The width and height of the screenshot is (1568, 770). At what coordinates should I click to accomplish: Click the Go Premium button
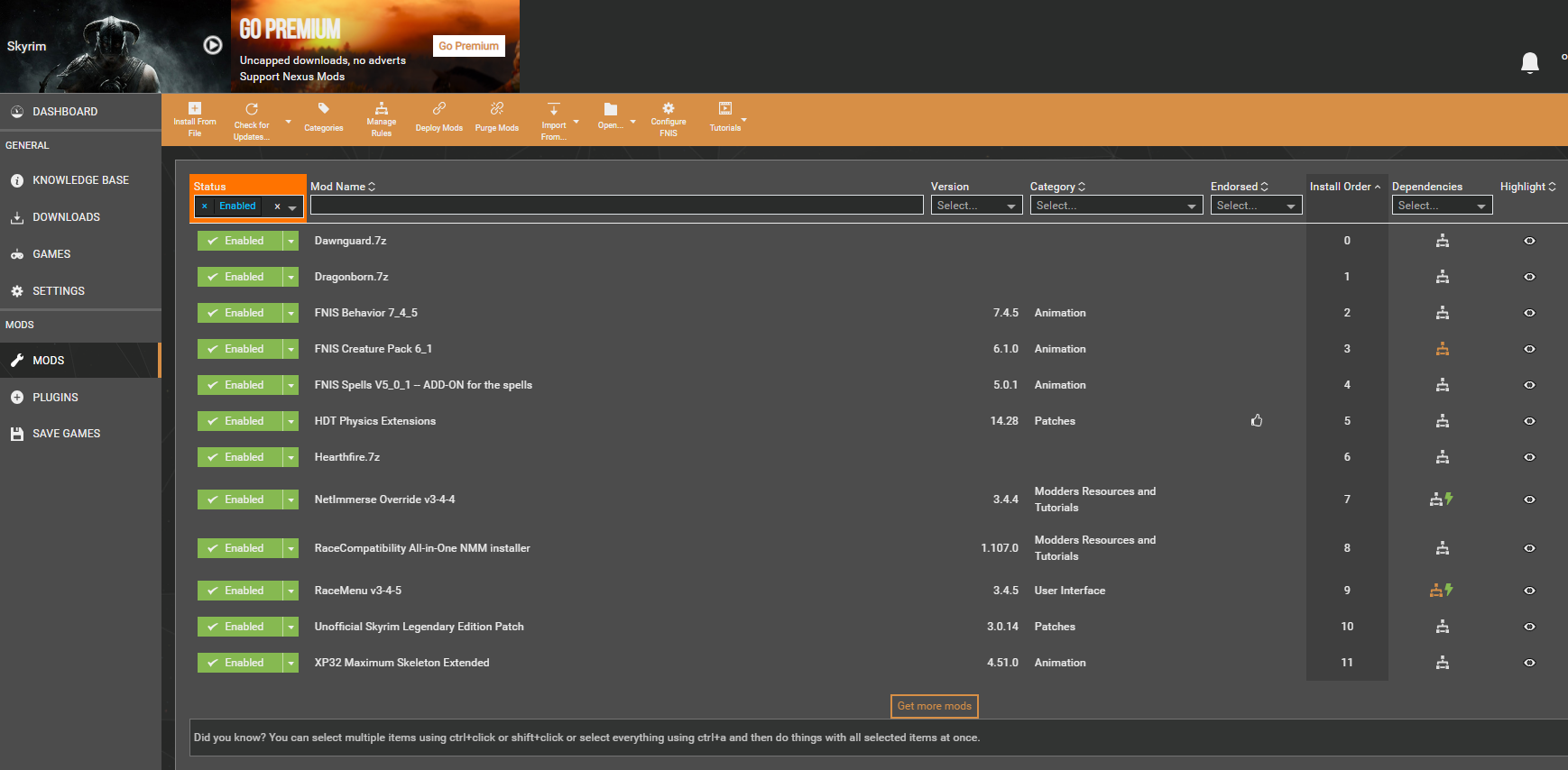(x=468, y=46)
